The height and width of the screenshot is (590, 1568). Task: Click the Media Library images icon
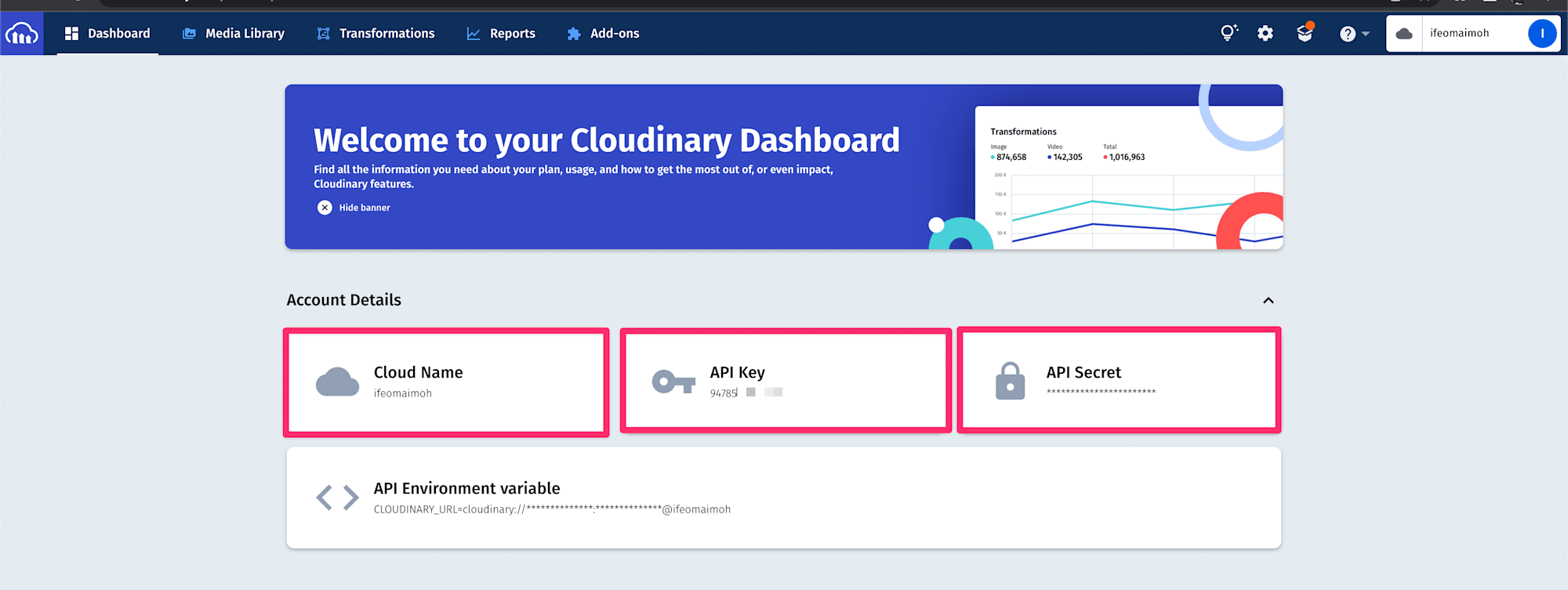pyautogui.click(x=189, y=34)
